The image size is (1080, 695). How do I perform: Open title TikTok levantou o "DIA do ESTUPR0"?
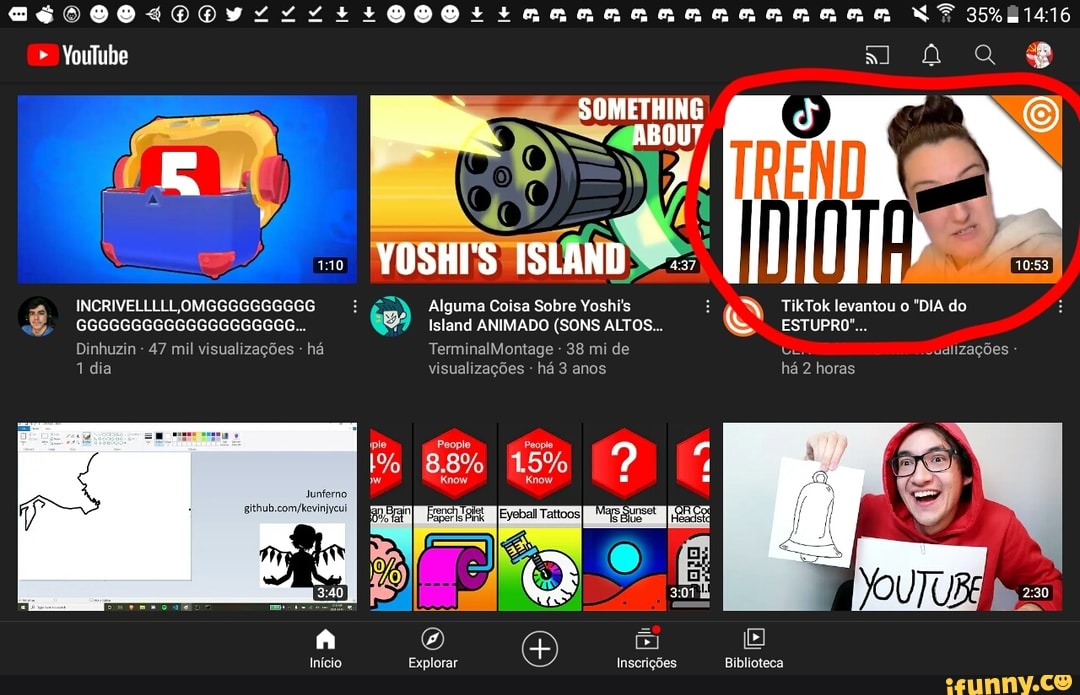click(x=873, y=315)
